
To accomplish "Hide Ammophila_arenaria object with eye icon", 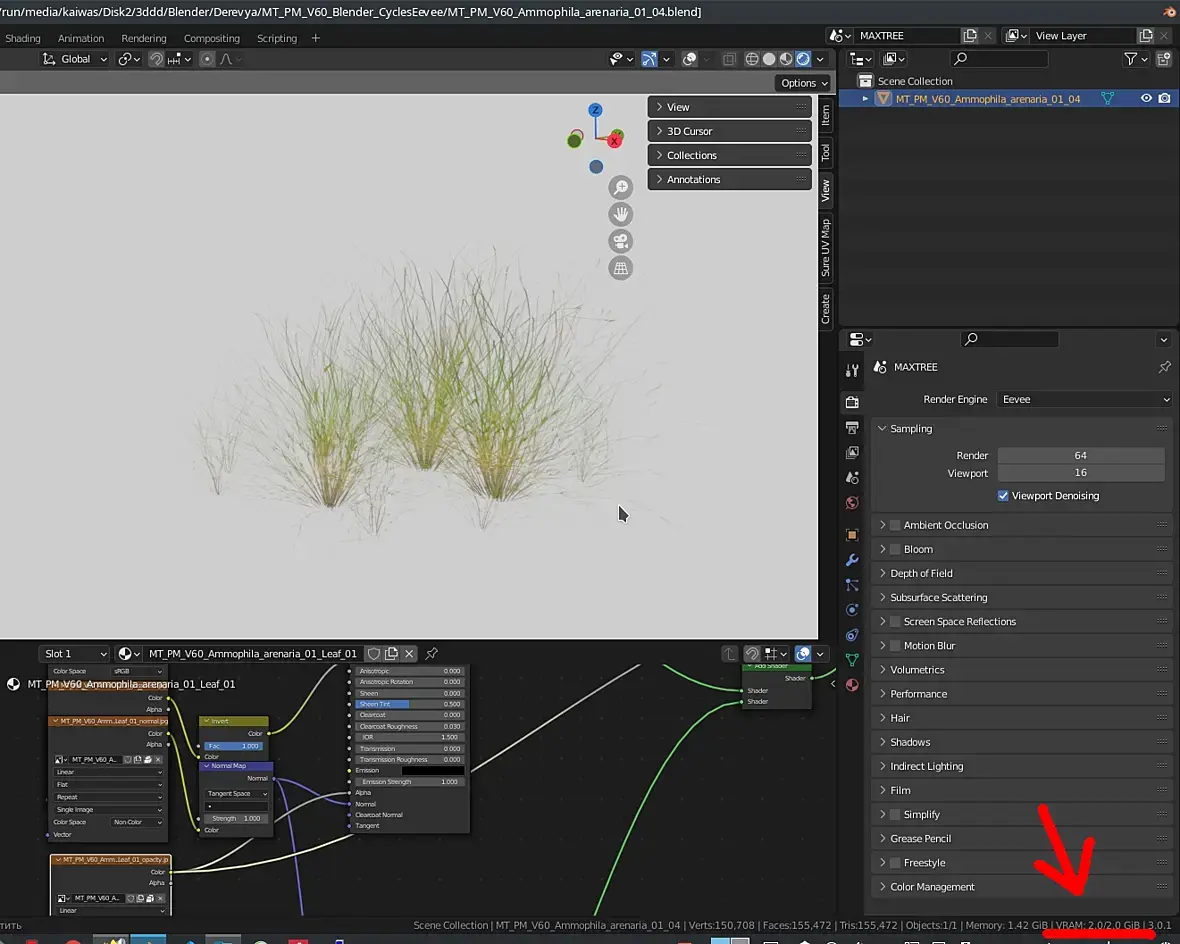I will click(x=1146, y=99).
